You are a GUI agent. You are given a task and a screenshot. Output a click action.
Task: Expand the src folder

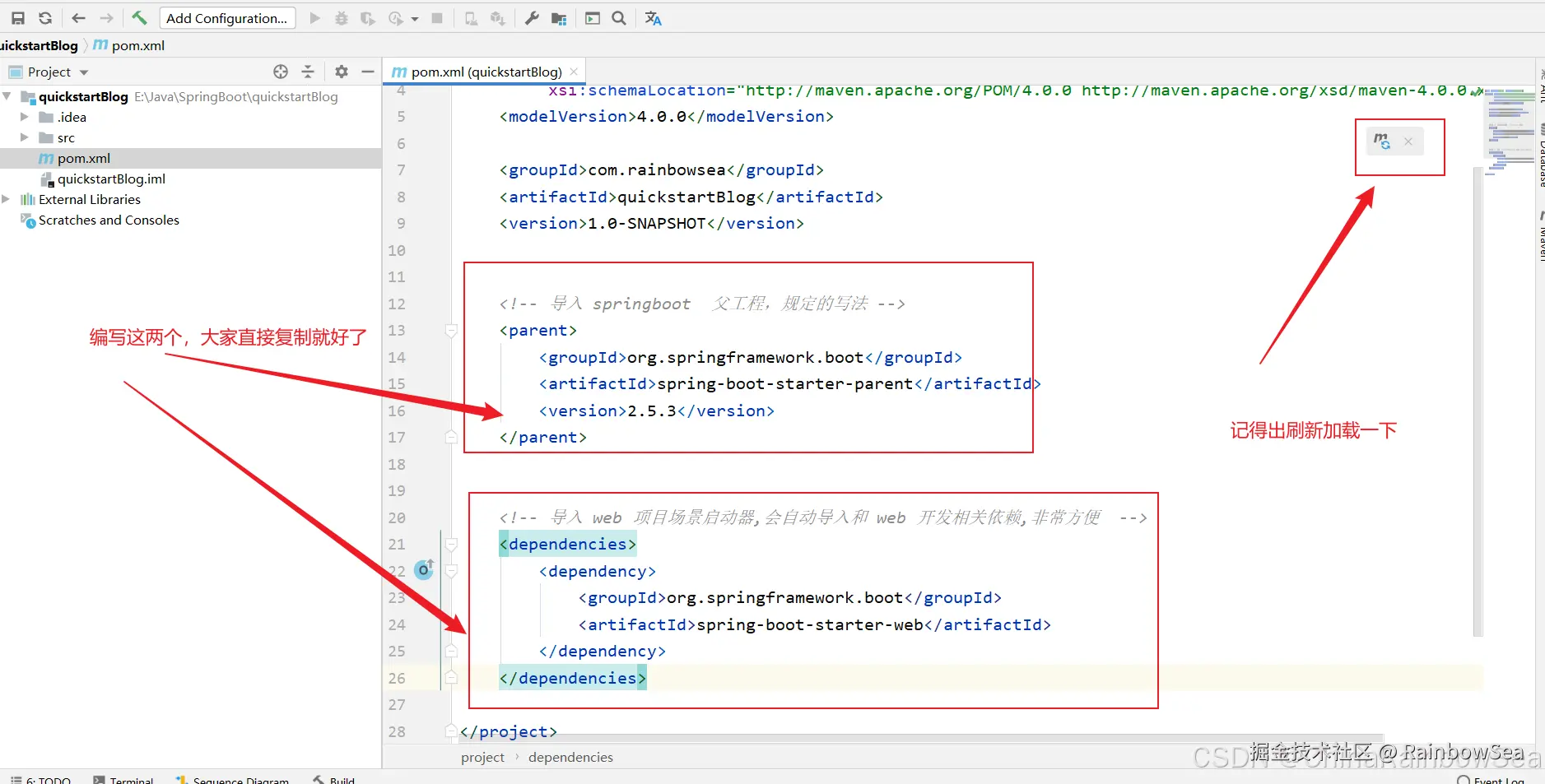click(x=25, y=137)
